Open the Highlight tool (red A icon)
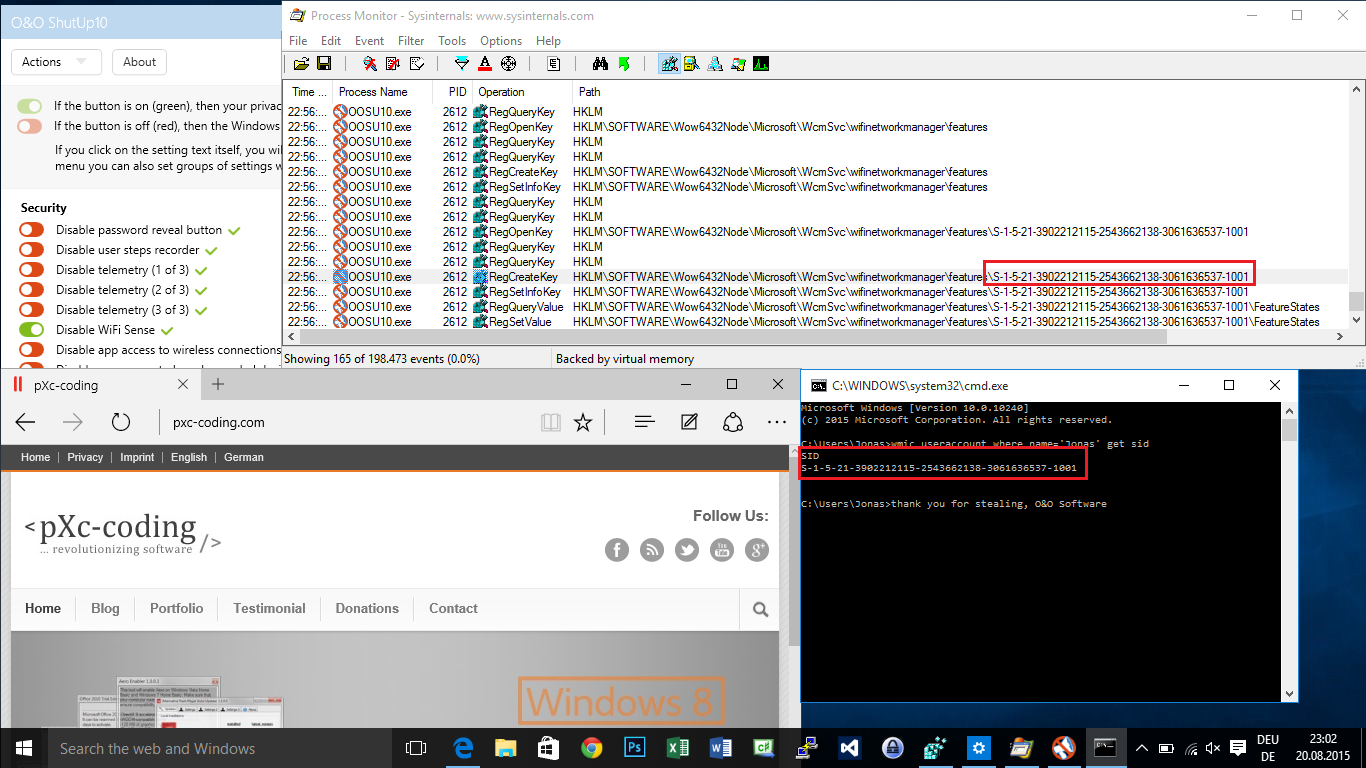The width and height of the screenshot is (1366, 768). click(x=485, y=64)
